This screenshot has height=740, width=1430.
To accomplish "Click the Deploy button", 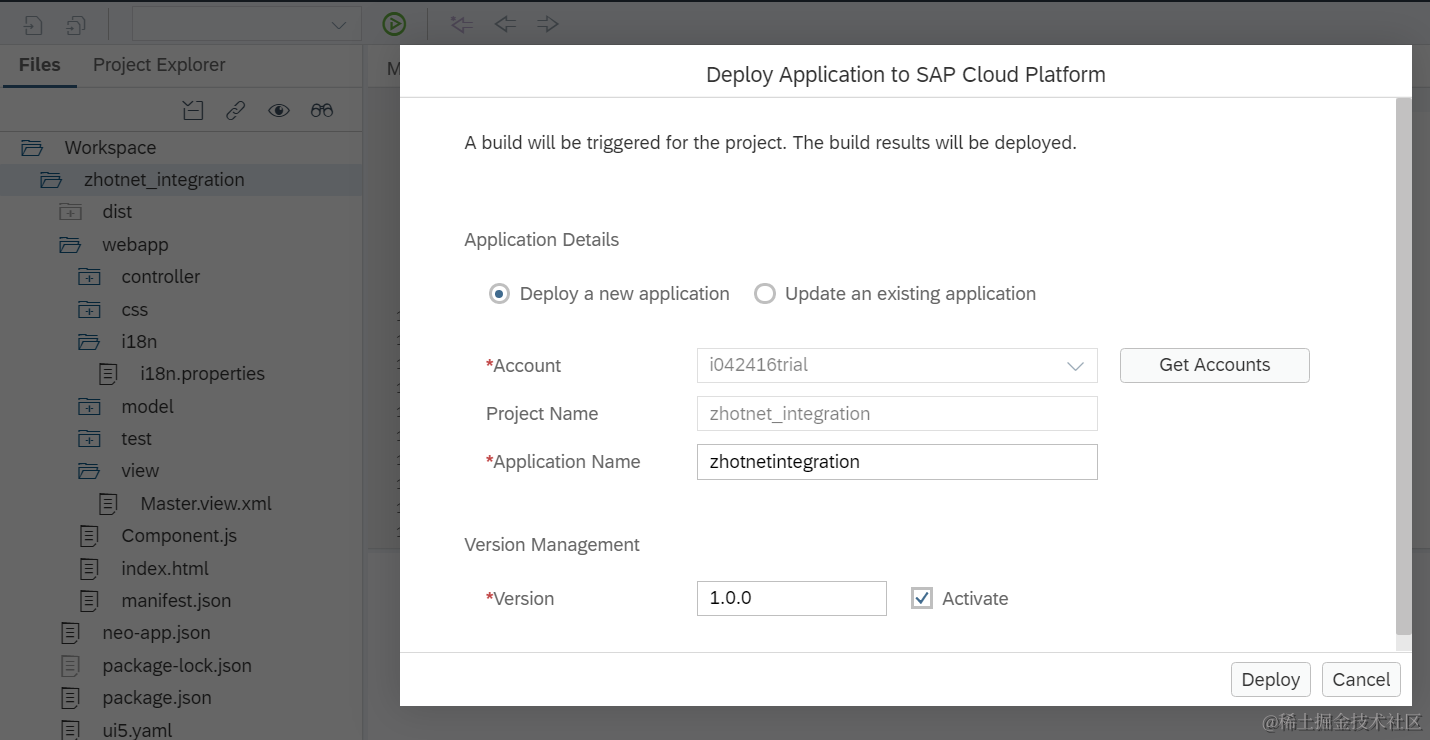I will pyautogui.click(x=1270, y=680).
